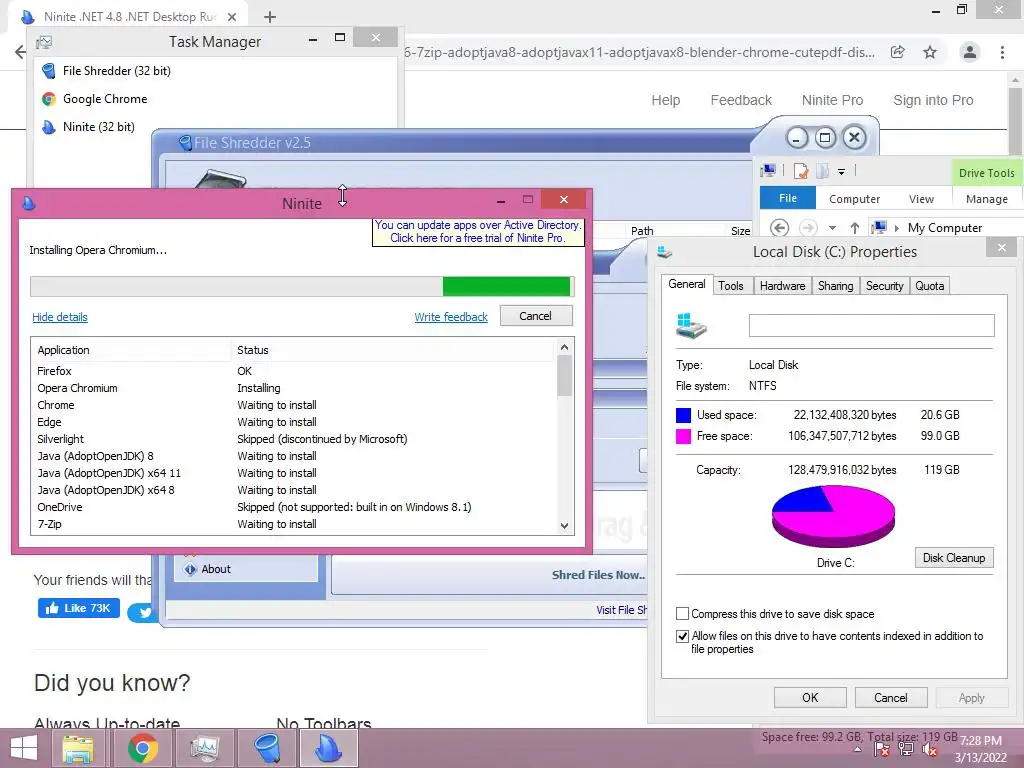
Task: Click the Ninite list scroll-down arrow
Action: [564, 526]
